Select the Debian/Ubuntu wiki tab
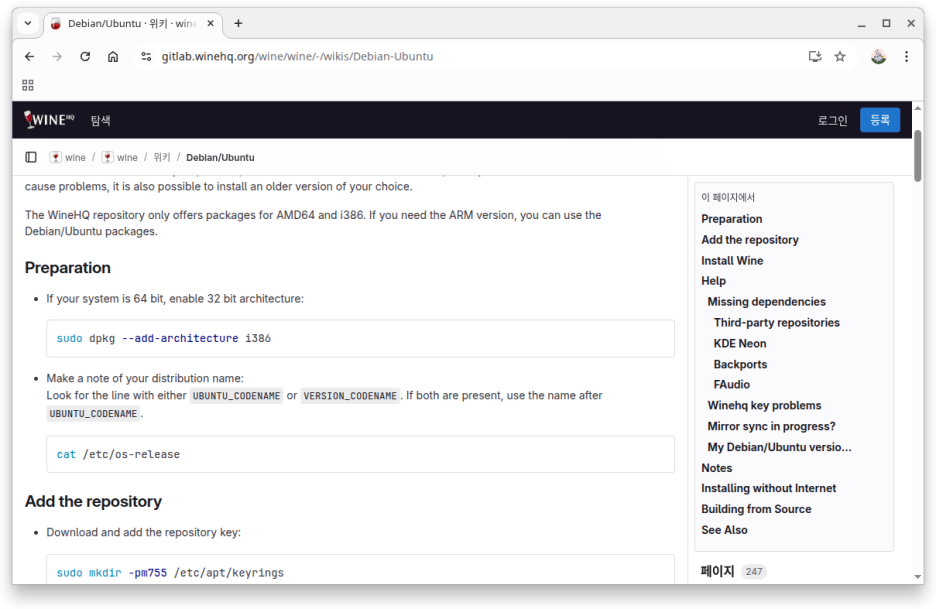This screenshot has width=936, height=609. [133, 24]
